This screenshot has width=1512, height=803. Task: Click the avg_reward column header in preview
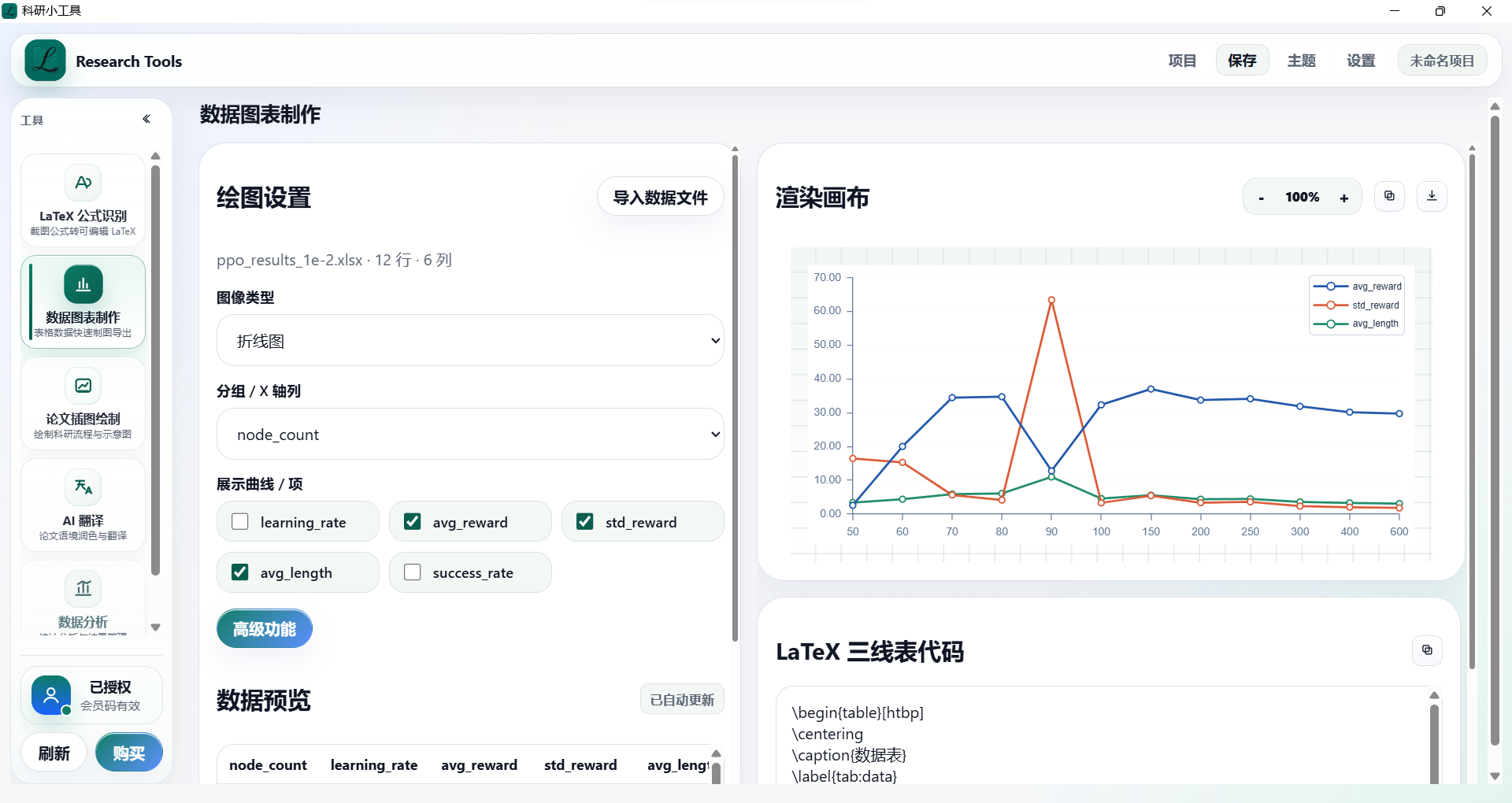pyautogui.click(x=479, y=765)
